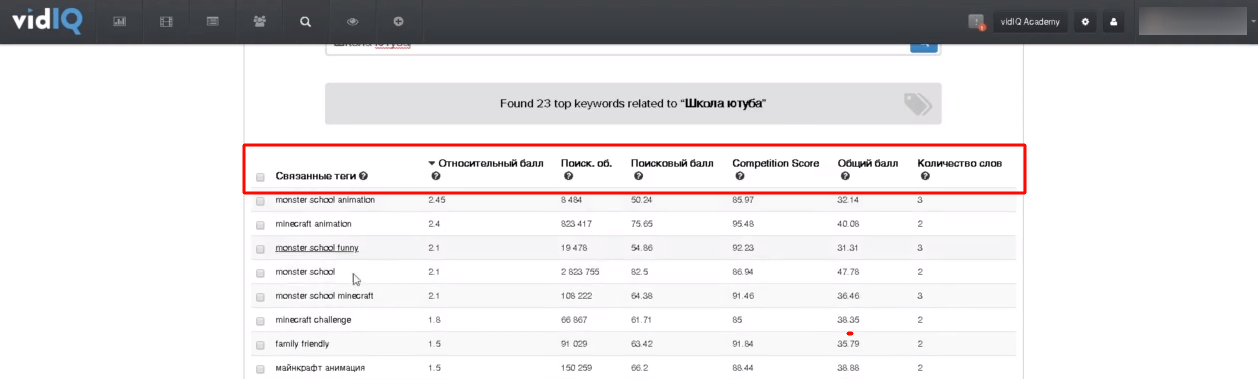Open the audience people icon section
This screenshot has width=1258, height=379.
click(259, 21)
